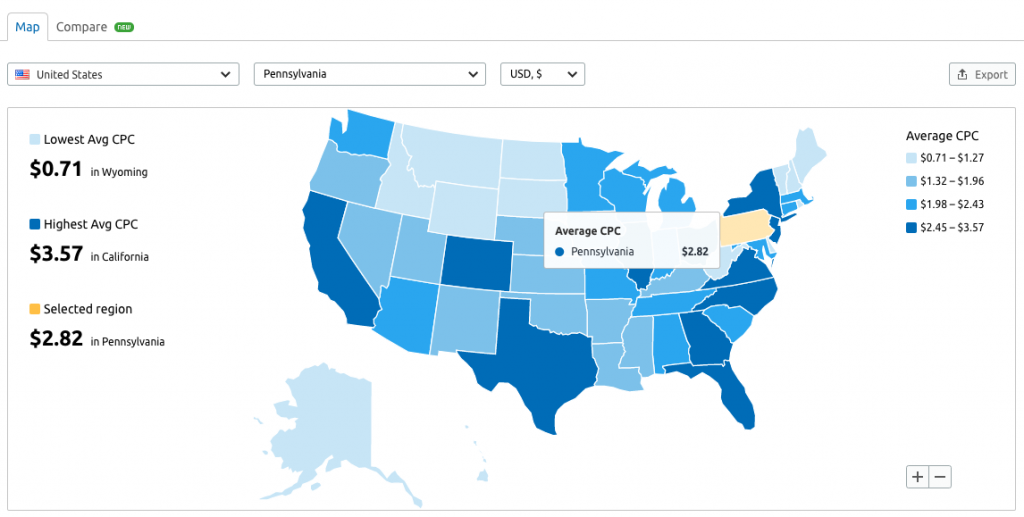The width and height of the screenshot is (1024, 517).
Task: Switch to the Map tab
Action: (27, 27)
